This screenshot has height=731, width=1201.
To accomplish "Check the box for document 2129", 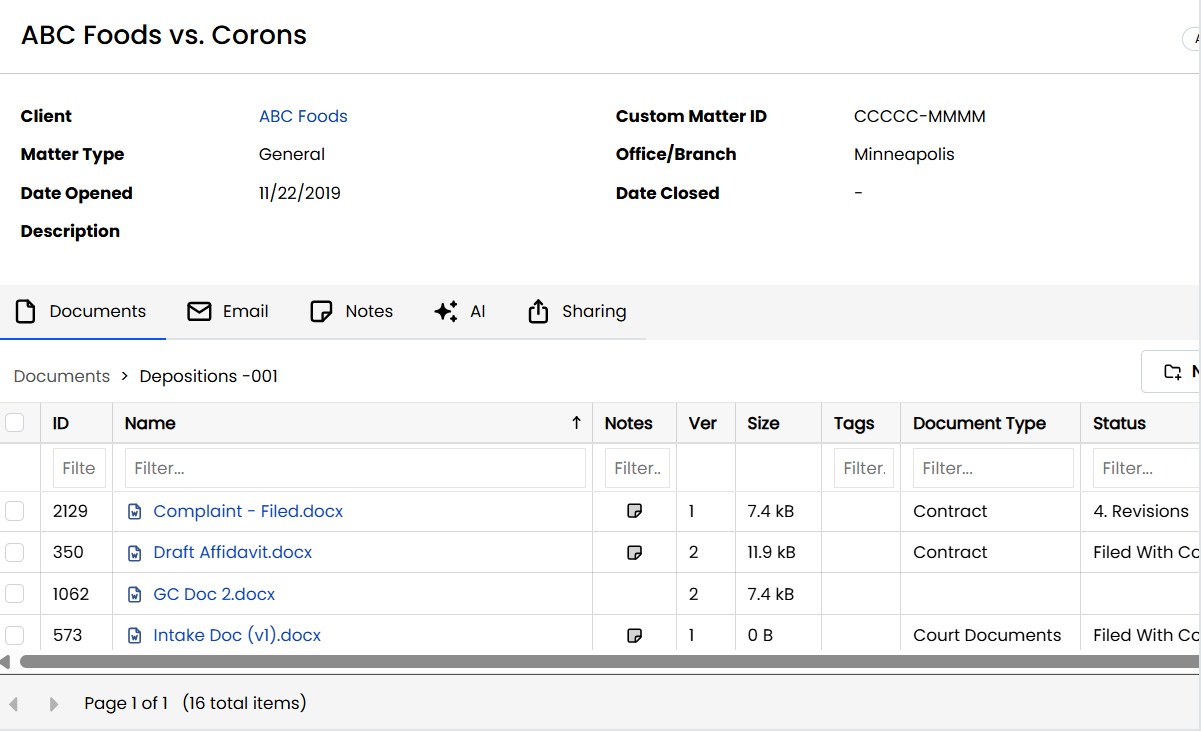I will [x=15, y=511].
